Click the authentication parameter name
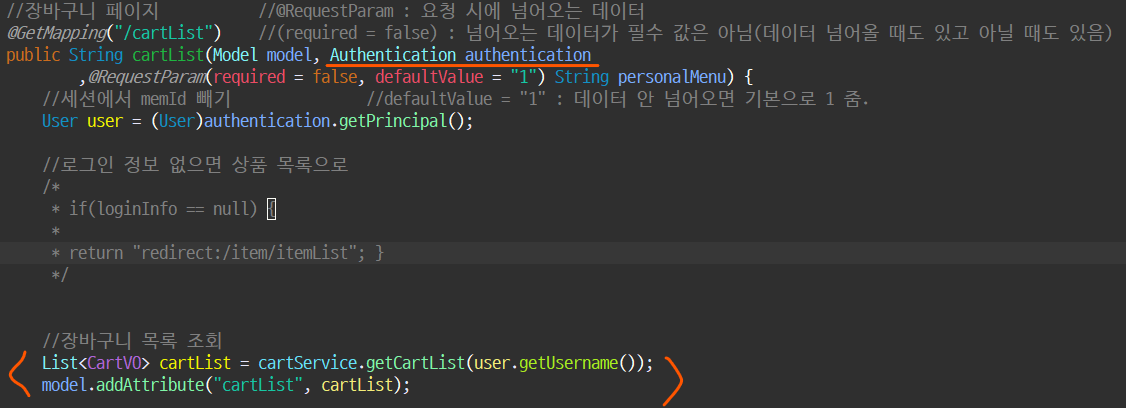This screenshot has width=1126, height=408. coord(528,55)
